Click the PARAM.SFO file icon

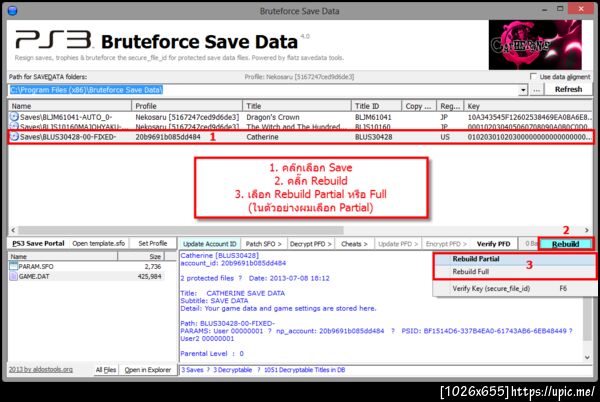point(14,266)
